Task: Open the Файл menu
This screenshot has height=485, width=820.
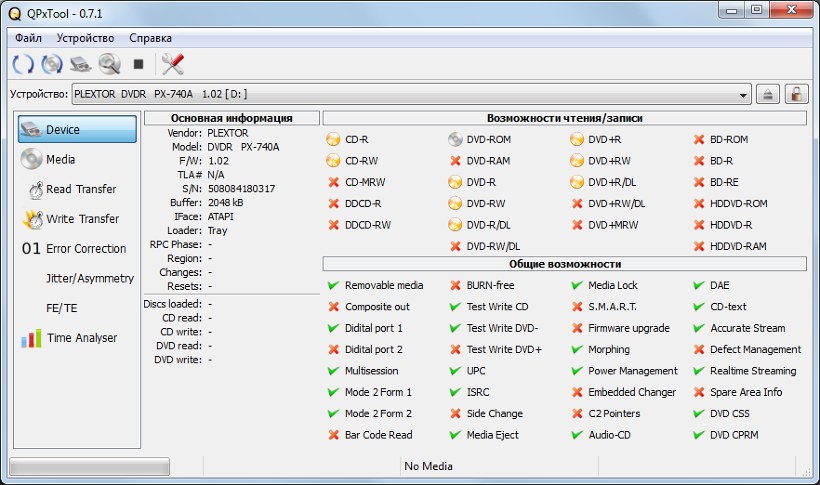Action: [x=28, y=37]
